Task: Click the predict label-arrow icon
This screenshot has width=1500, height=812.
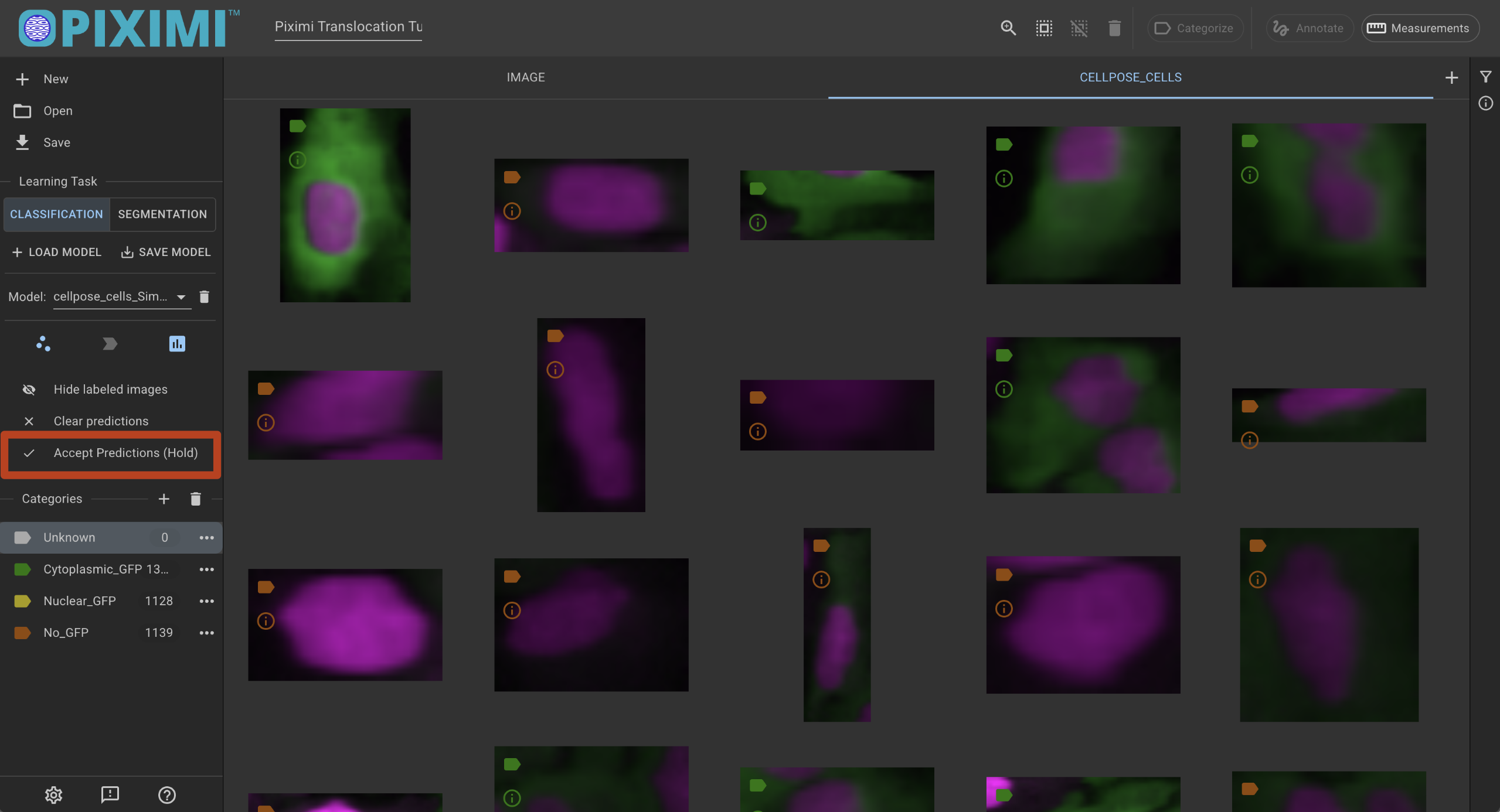Action: 110,343
